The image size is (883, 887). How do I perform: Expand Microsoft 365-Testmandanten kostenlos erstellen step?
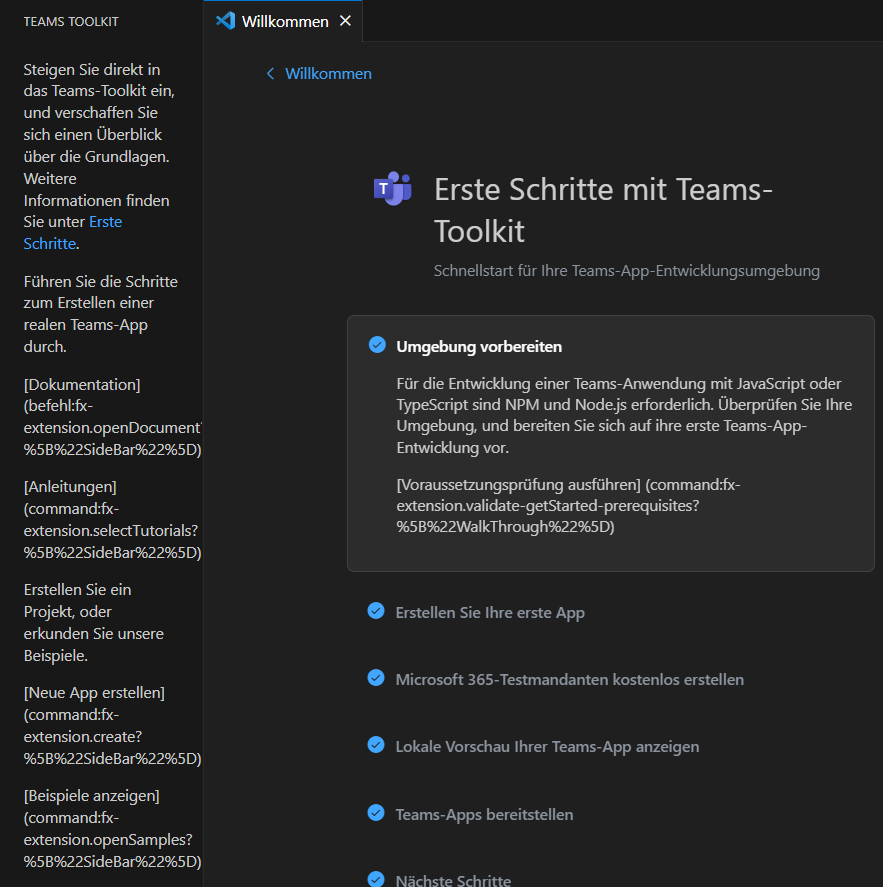coord(570,679)
